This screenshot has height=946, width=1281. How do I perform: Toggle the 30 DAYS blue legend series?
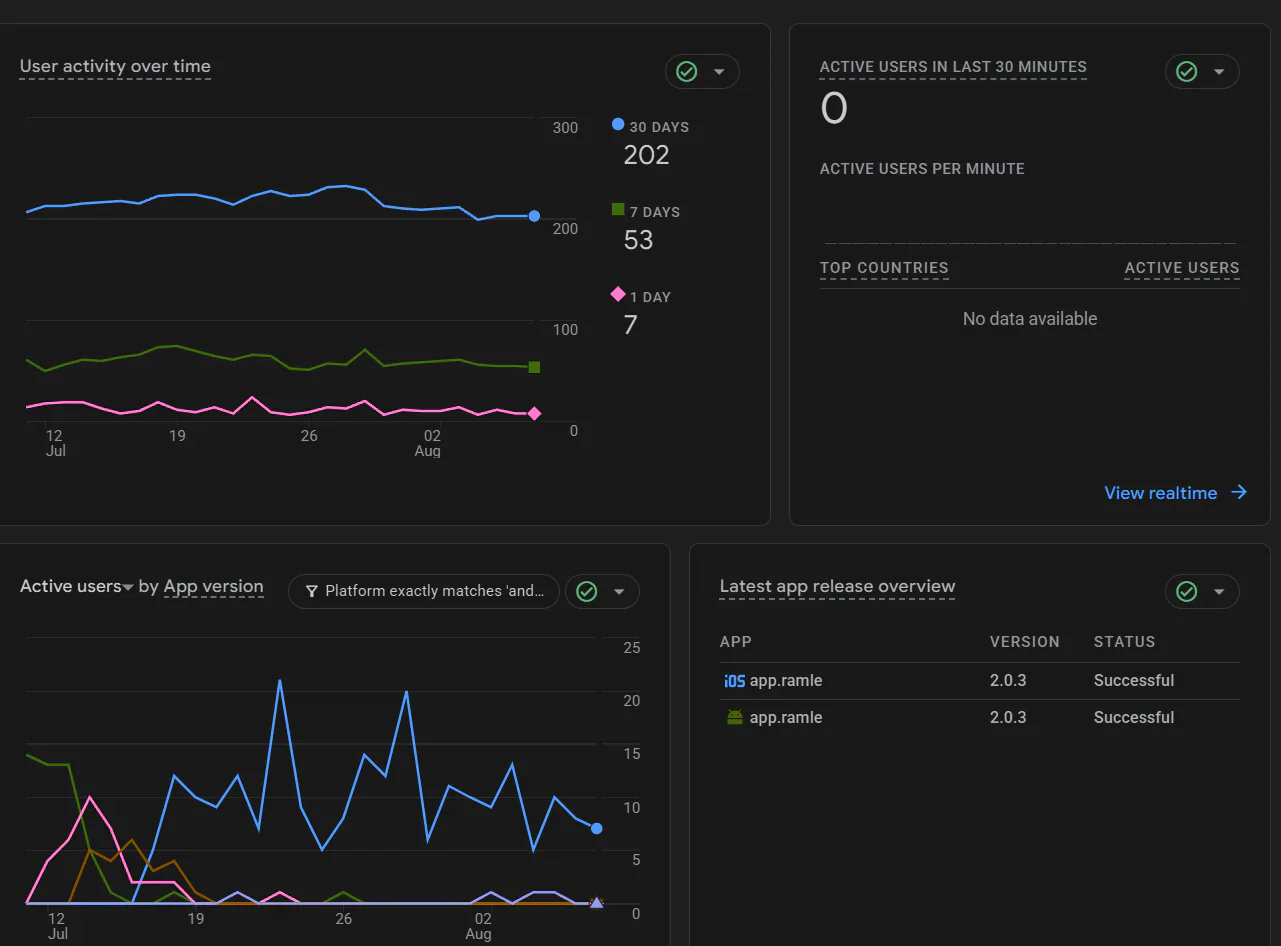point(651,127)
